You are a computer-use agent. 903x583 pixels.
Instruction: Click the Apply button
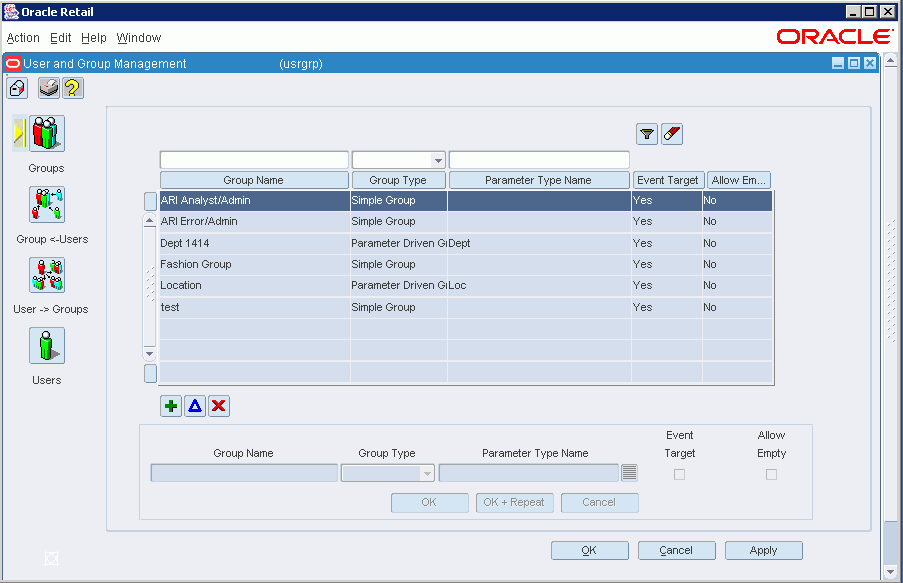click(764, 550)
